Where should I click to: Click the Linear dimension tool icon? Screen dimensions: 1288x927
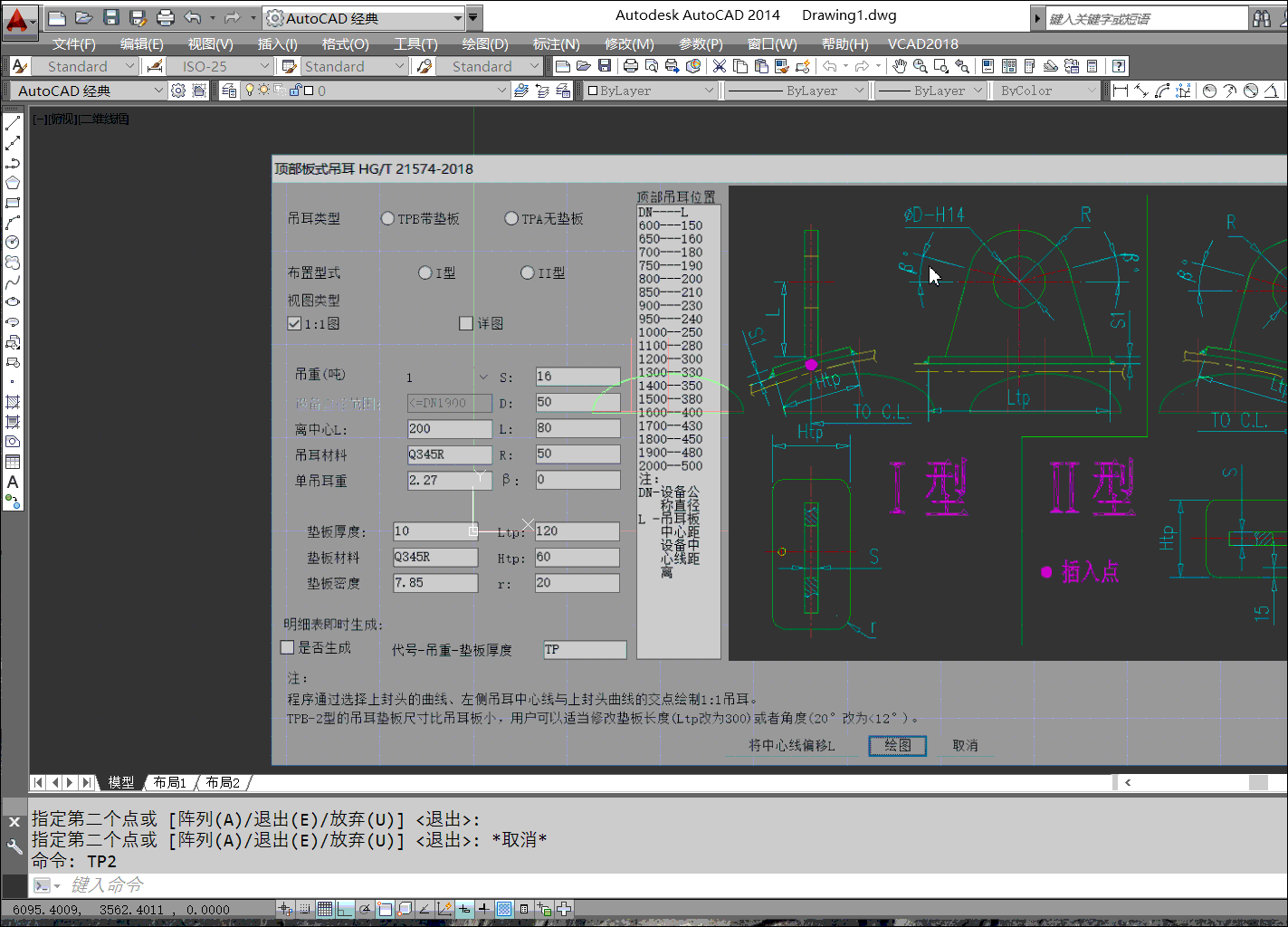click(1121, 91)
